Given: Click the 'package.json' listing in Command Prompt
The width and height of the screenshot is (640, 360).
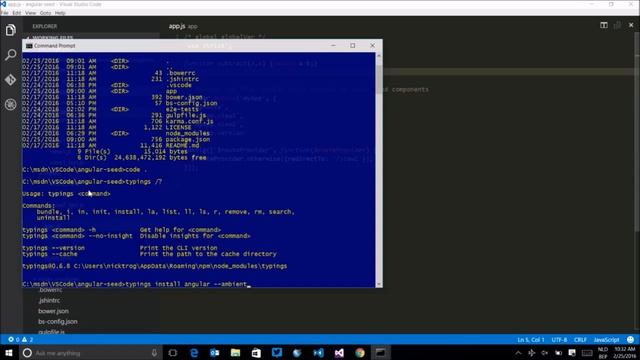Looking at the screenshot, I should coord(188,140).
